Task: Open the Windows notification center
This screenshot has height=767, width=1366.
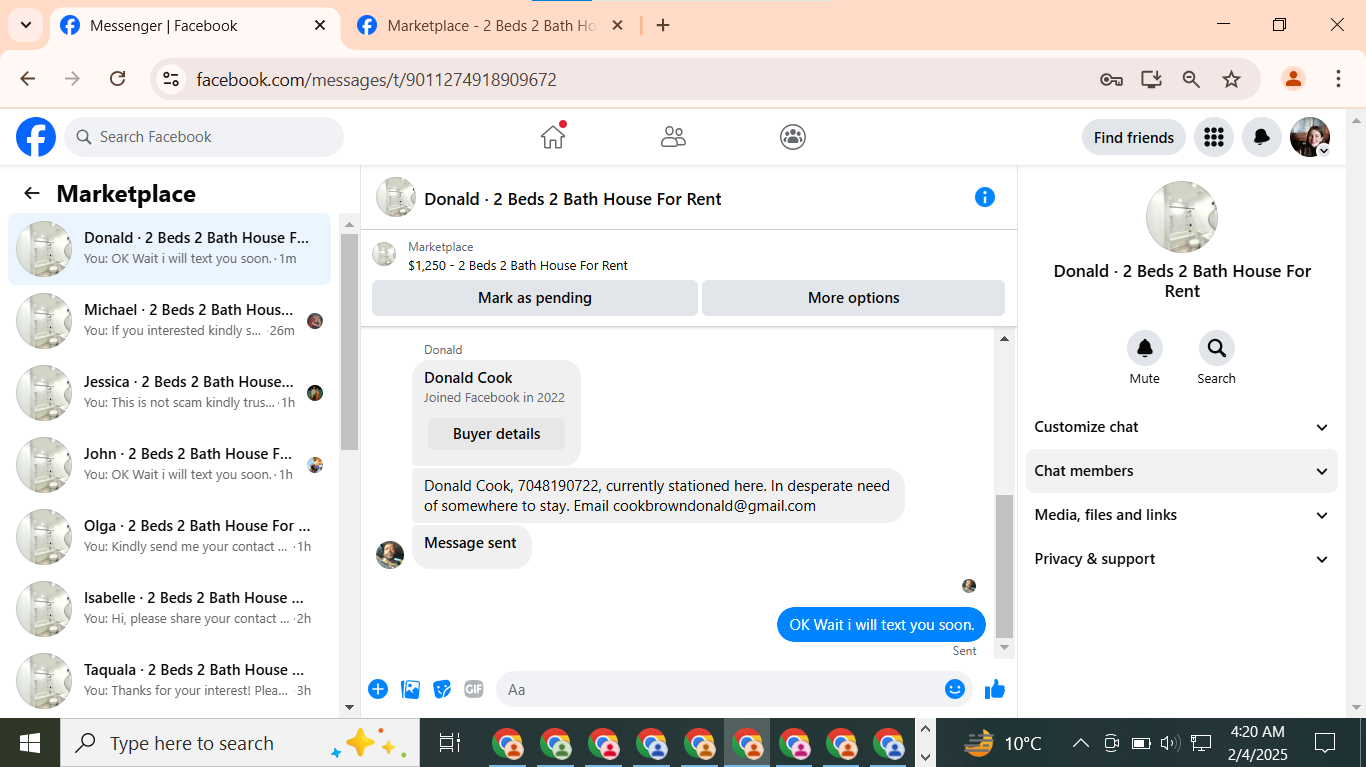Action: tap(1325, 743)
